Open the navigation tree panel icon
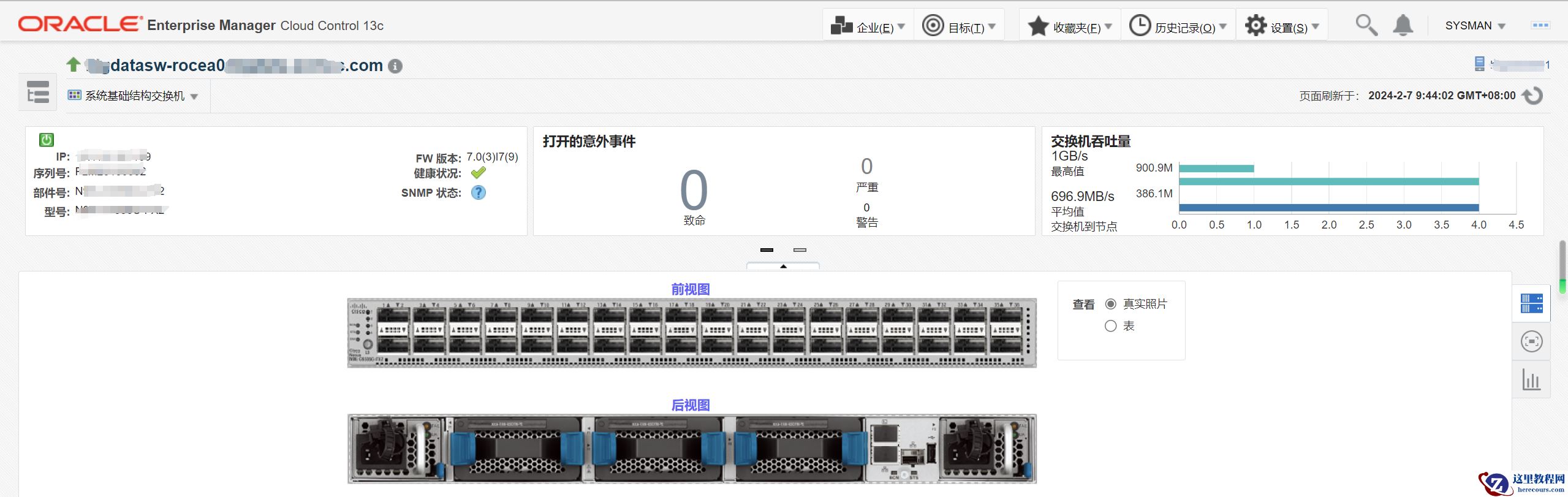 click(x=37, y=93)
